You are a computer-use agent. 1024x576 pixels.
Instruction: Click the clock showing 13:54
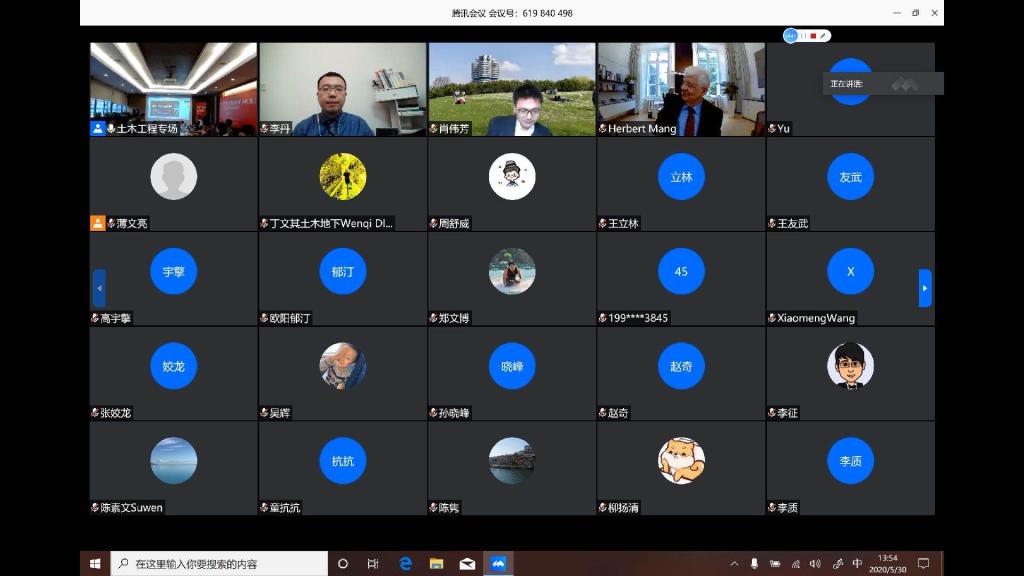coord(887,564)
